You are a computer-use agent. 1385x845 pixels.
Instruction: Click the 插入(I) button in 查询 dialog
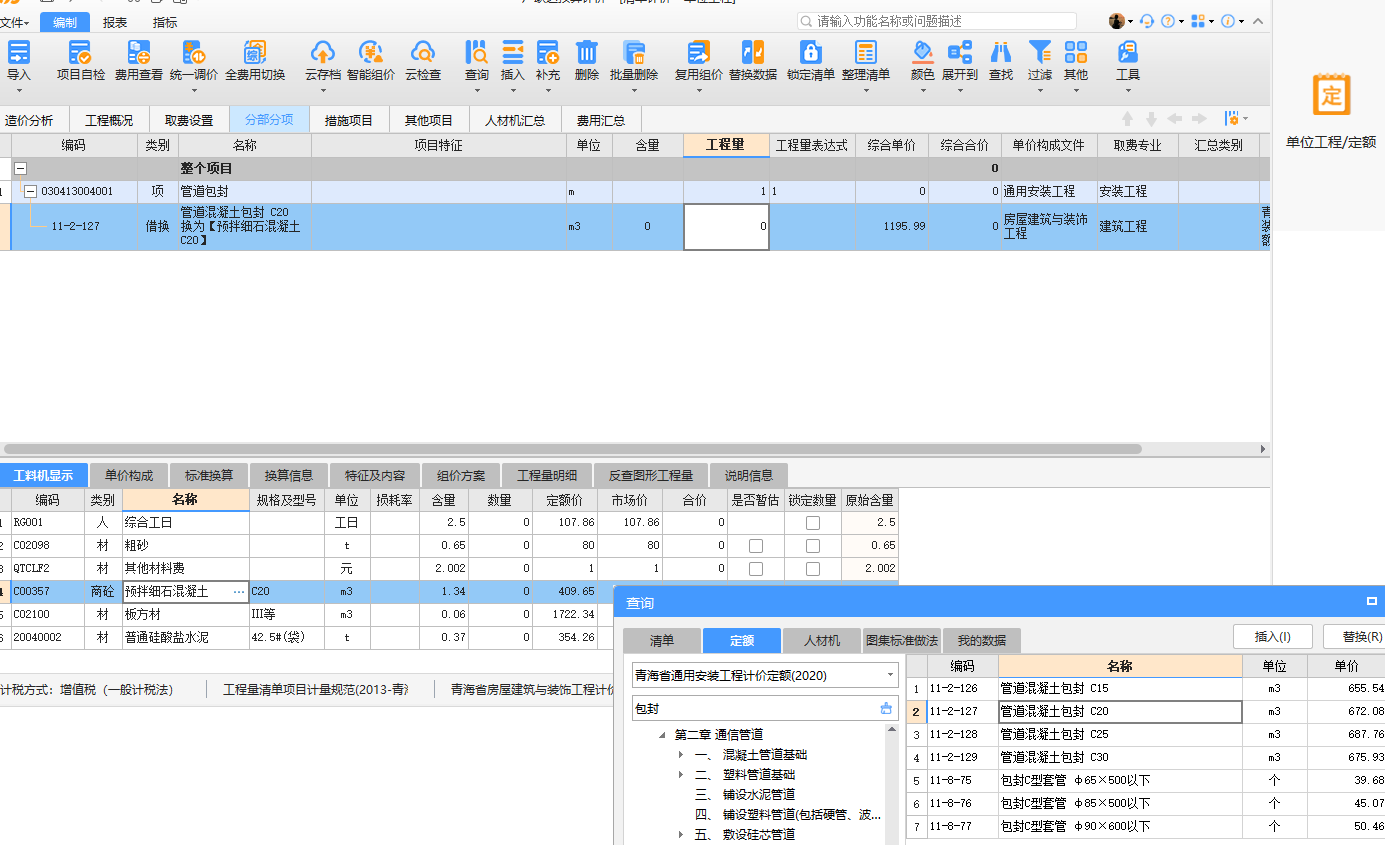pyautogui.click(x=1272, y=637)
